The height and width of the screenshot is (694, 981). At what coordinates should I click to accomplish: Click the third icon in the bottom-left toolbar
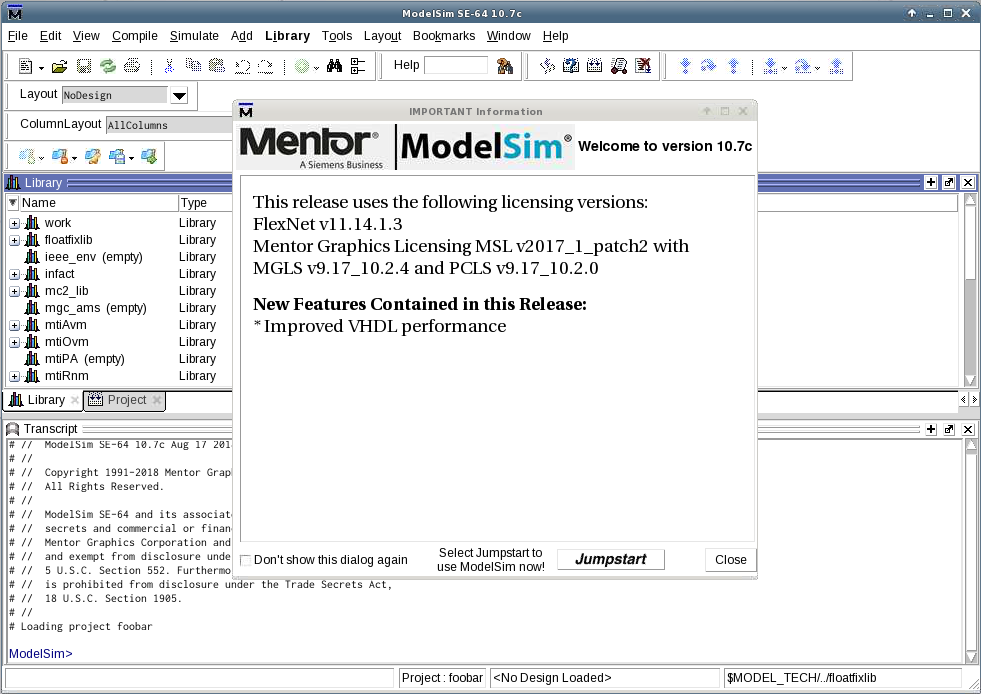coord(93,156)
